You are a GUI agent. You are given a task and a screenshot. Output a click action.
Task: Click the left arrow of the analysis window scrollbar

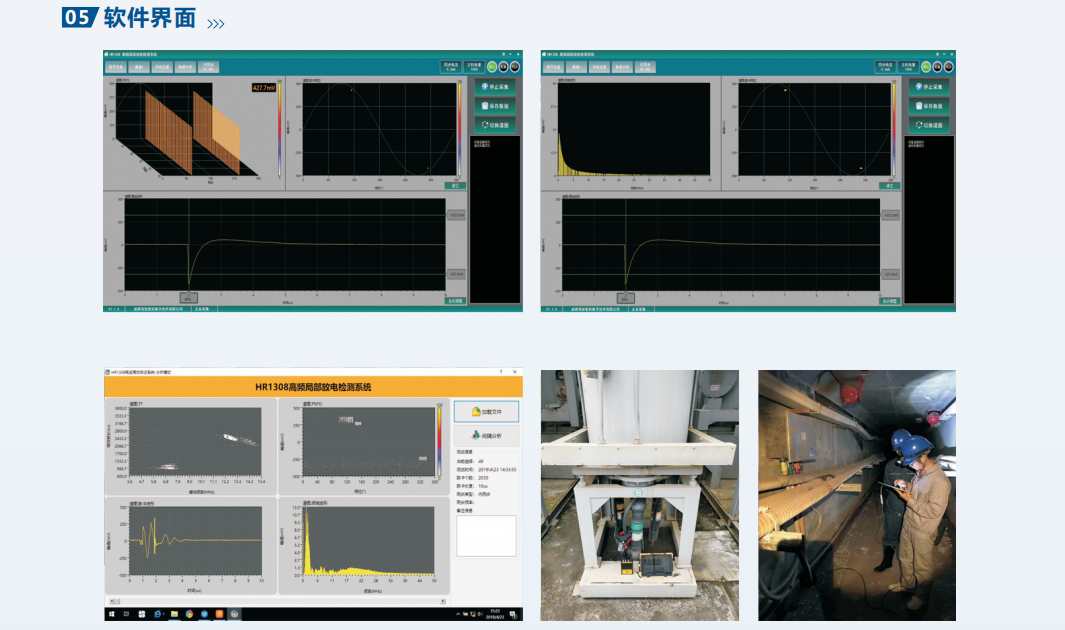tap(111, 601)
